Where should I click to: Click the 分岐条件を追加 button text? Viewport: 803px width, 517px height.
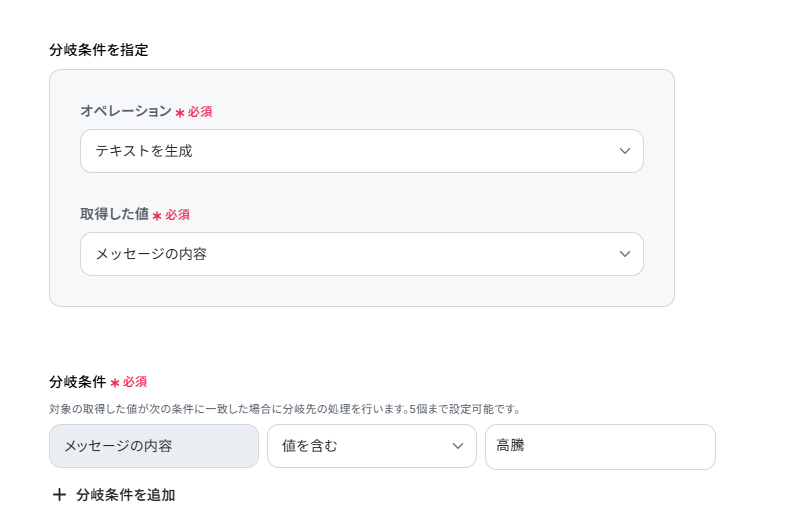tap(125, 495)
